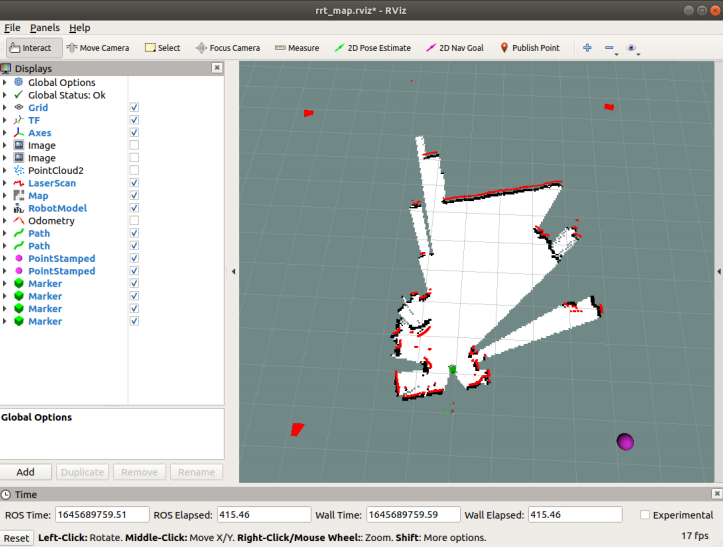Open the Panels menu
The height and width of the screenshot is (547, 723).
point(44,28)
